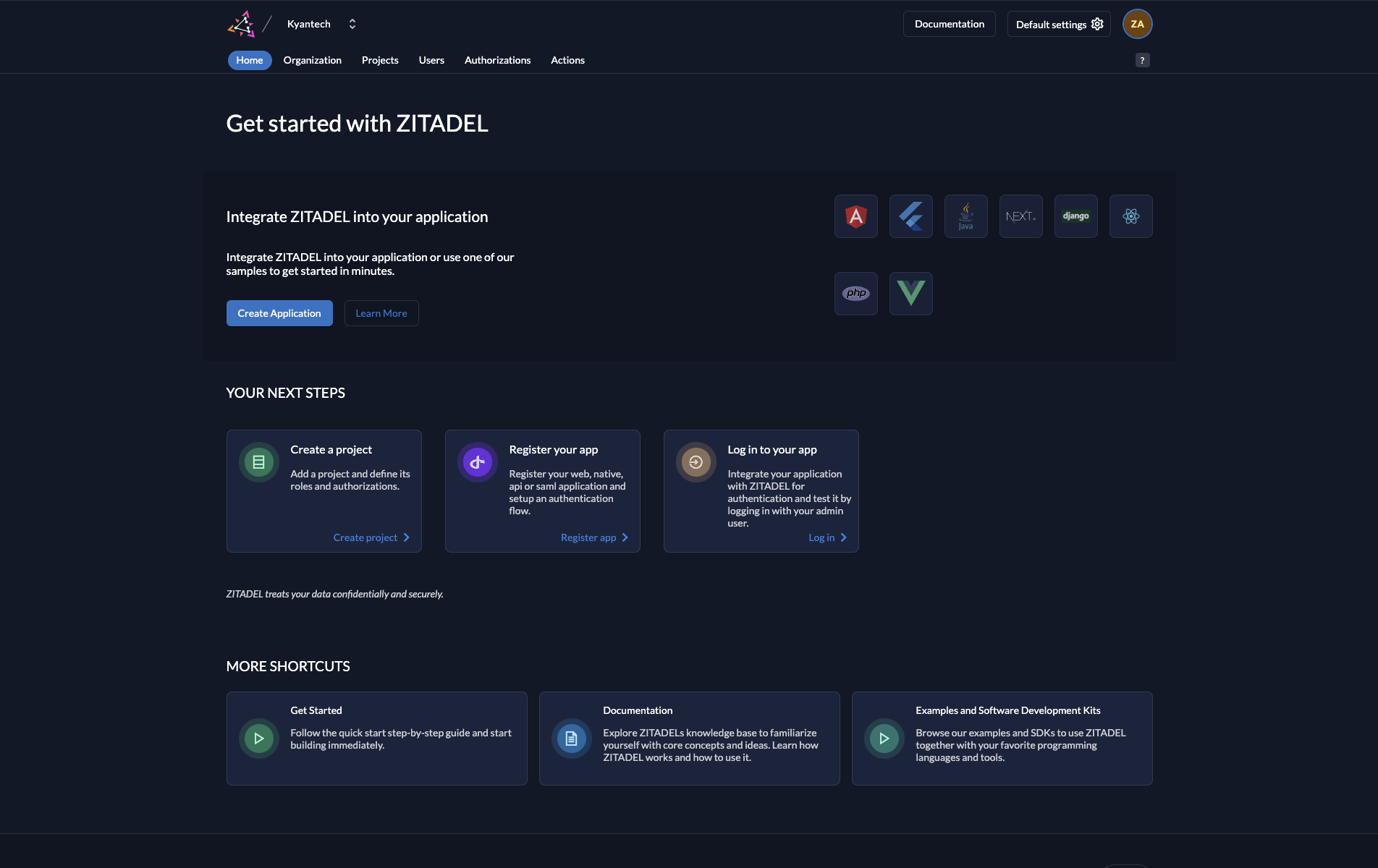Open the Actions tab
Image resolution: width=1378 pixels, height=868 pixels.
click(x=568, y=60)
